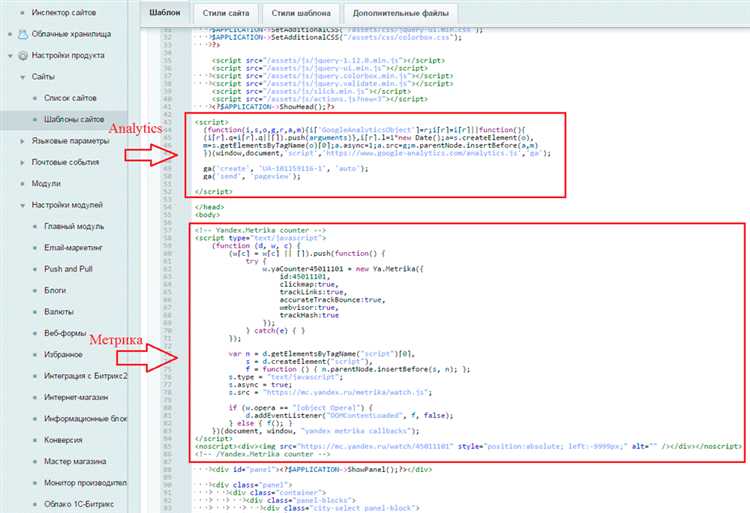Open Шаблоны сайтов
750x513 pixels.
tap(74, 119)
